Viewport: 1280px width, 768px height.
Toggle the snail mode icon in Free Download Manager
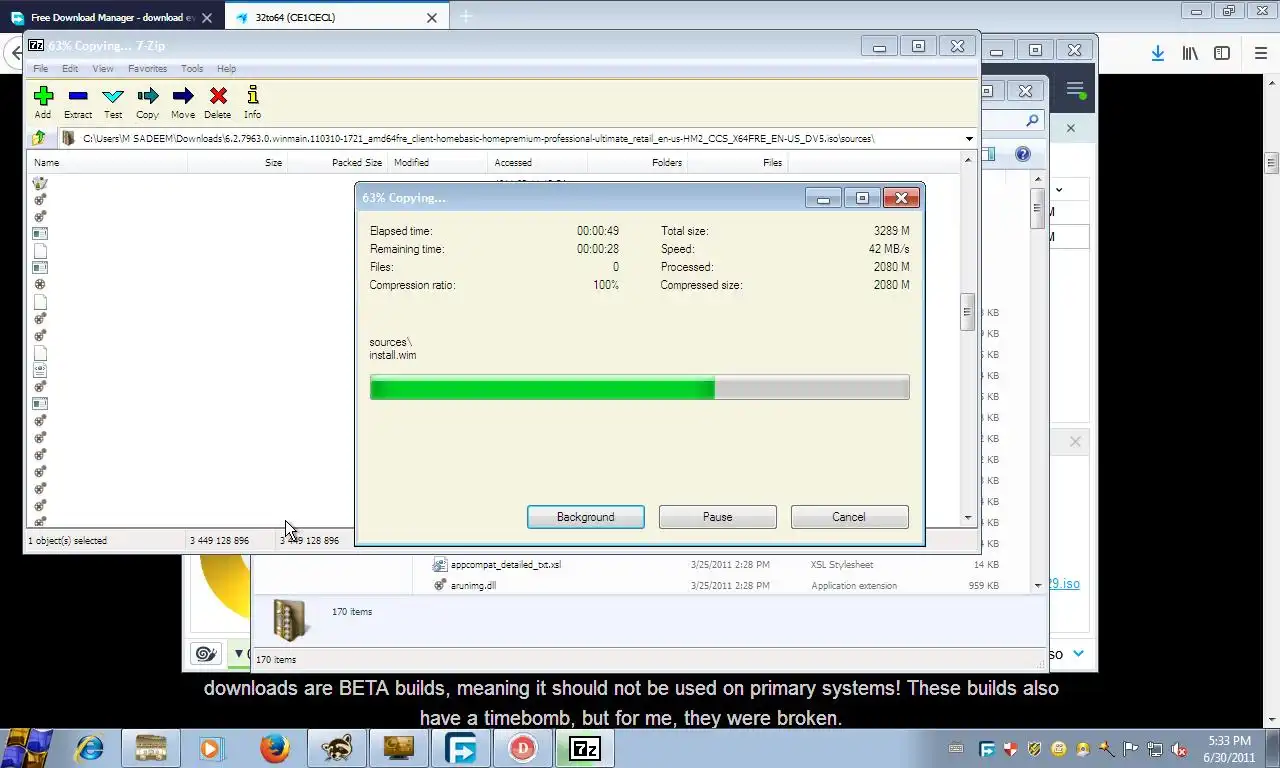pos(206,654)
